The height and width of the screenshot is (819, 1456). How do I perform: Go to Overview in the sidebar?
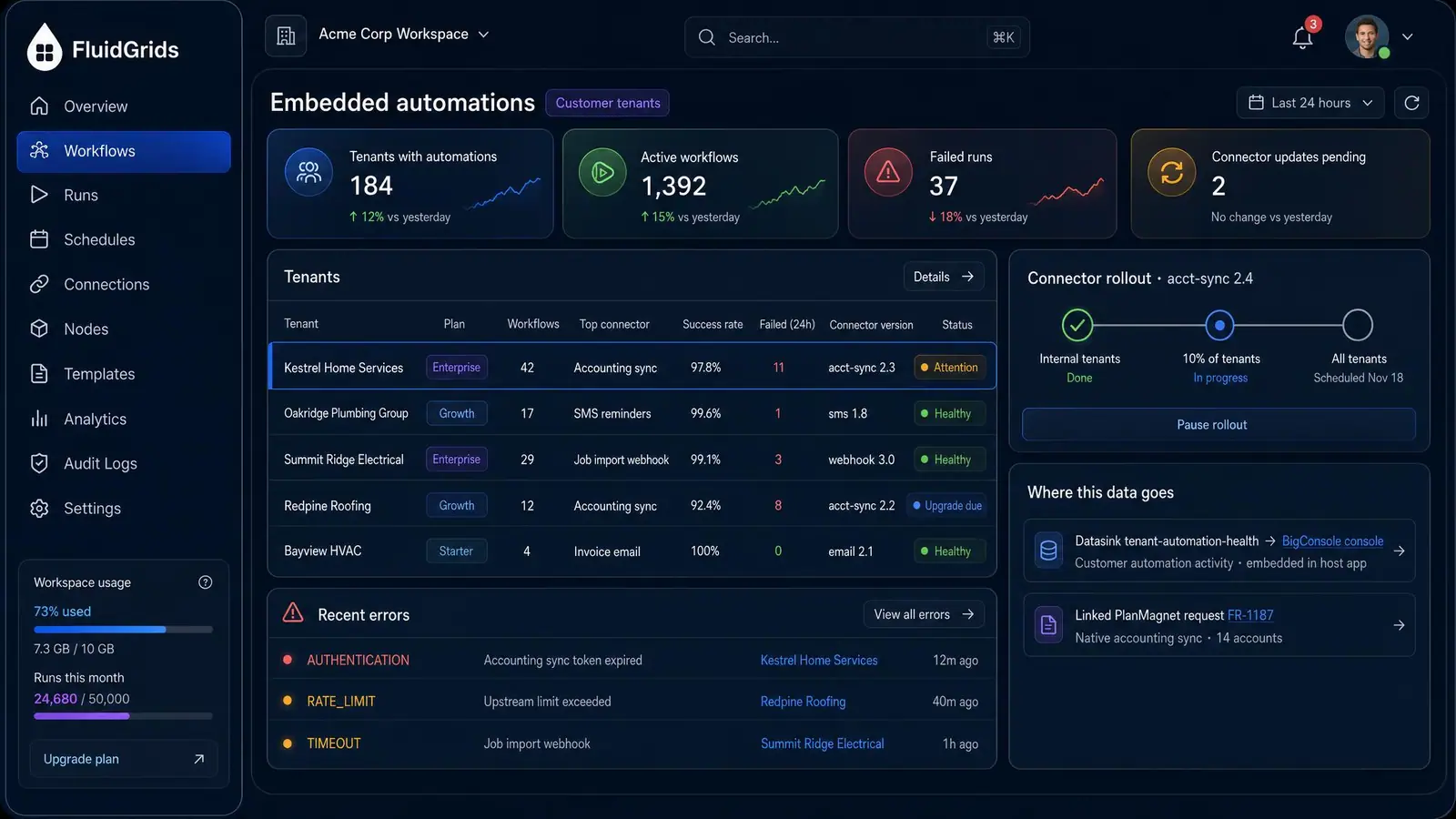click(123, 106)
